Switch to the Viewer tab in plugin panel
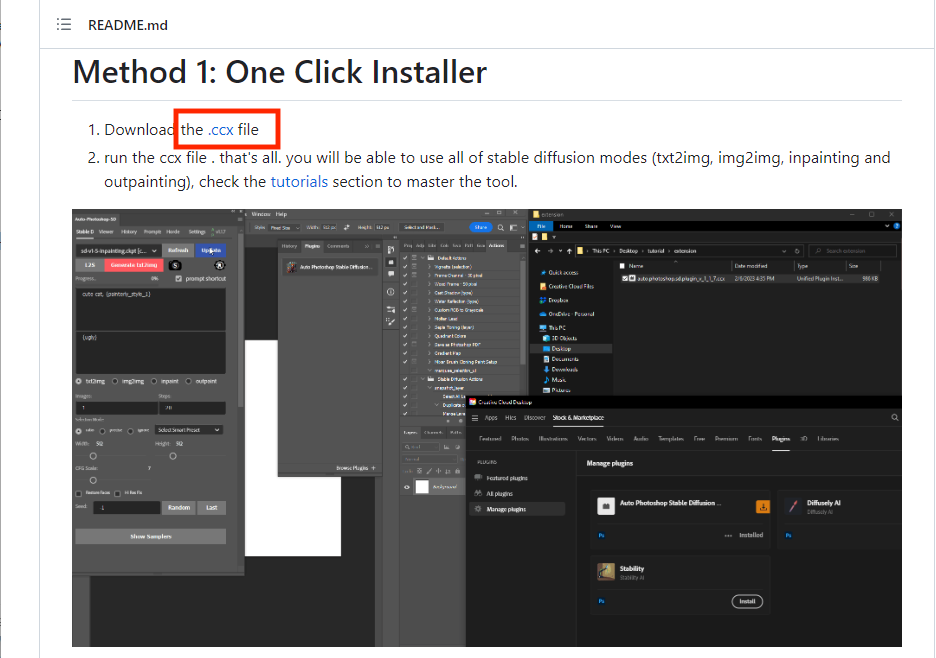The width and height of the screenshot is (936, 658). point(106,232)
